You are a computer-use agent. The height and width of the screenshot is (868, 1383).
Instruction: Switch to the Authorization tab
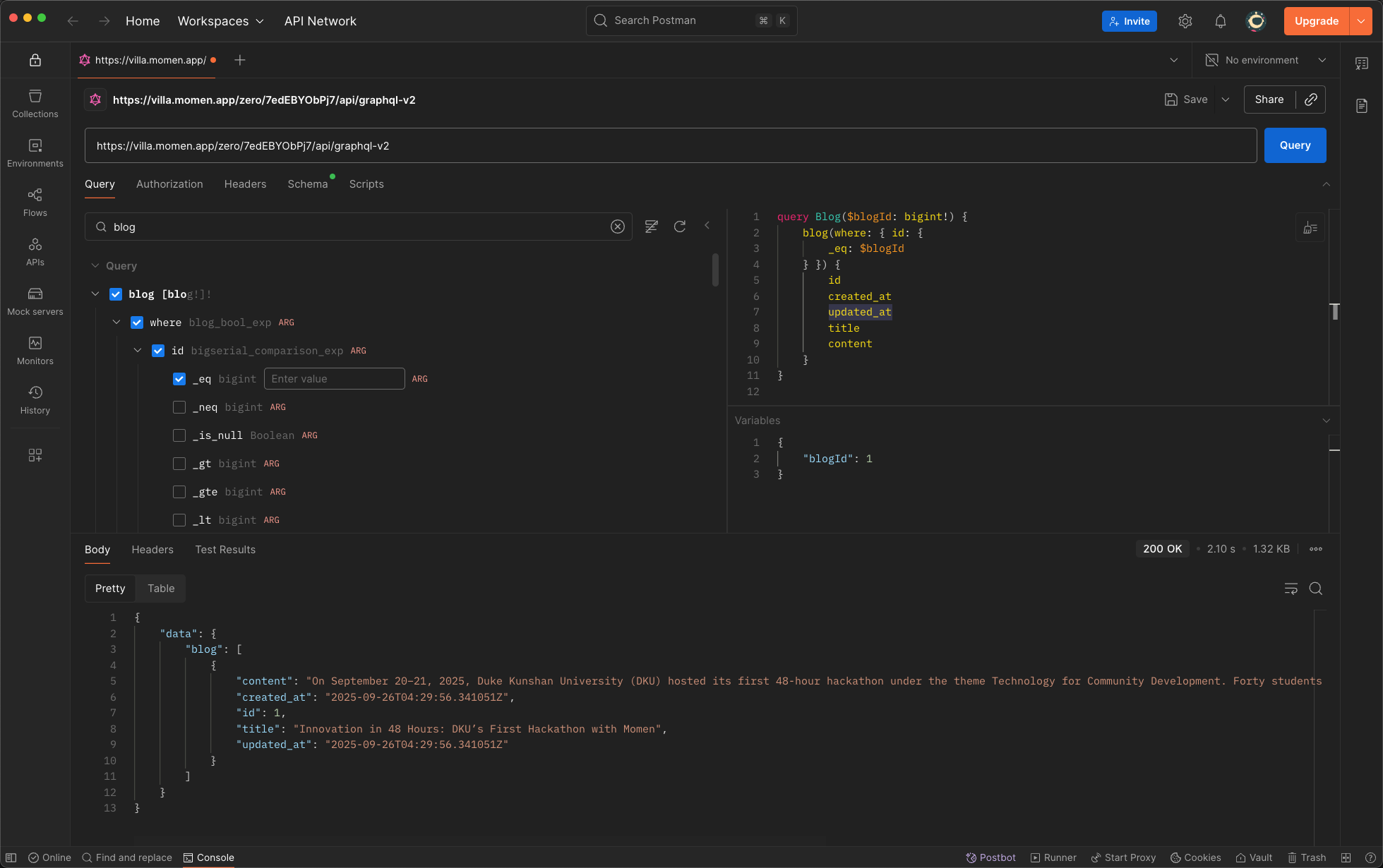(x=169, y=184)
